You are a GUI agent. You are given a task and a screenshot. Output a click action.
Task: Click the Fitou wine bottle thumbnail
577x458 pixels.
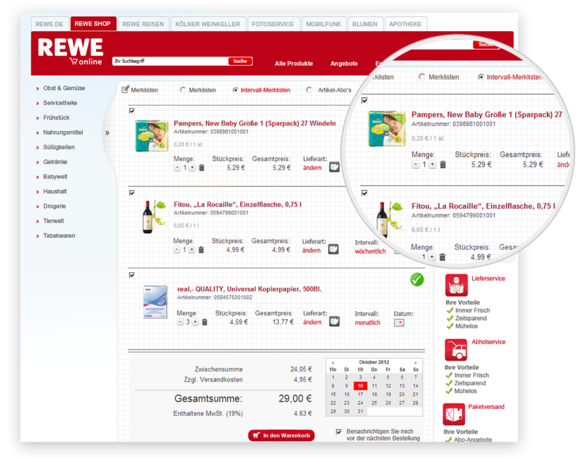[x=153, y=217]
